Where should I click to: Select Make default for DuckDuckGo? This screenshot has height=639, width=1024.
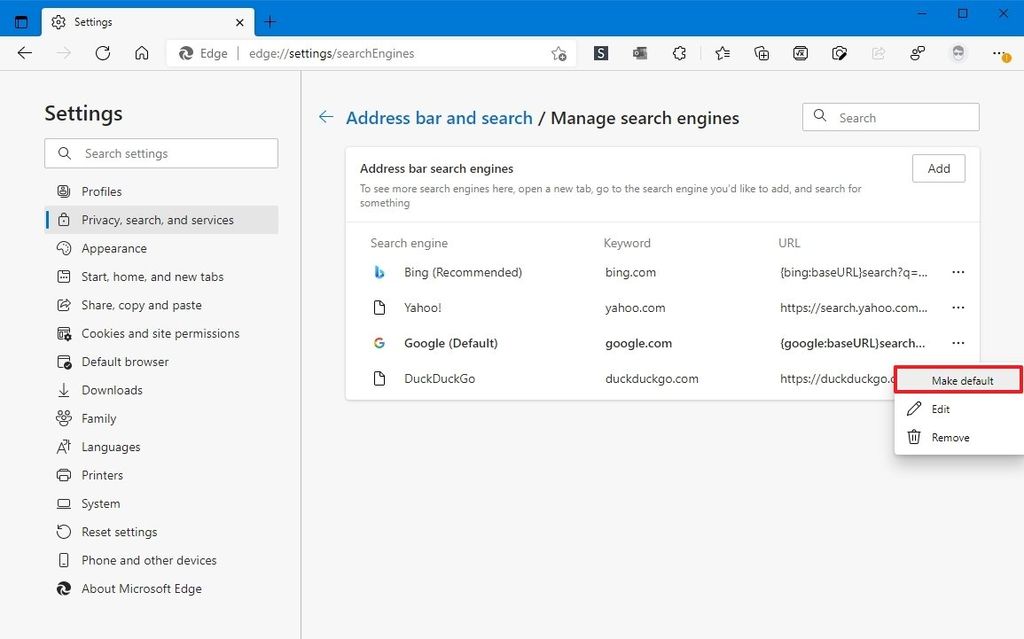click(x=962, y=380)
